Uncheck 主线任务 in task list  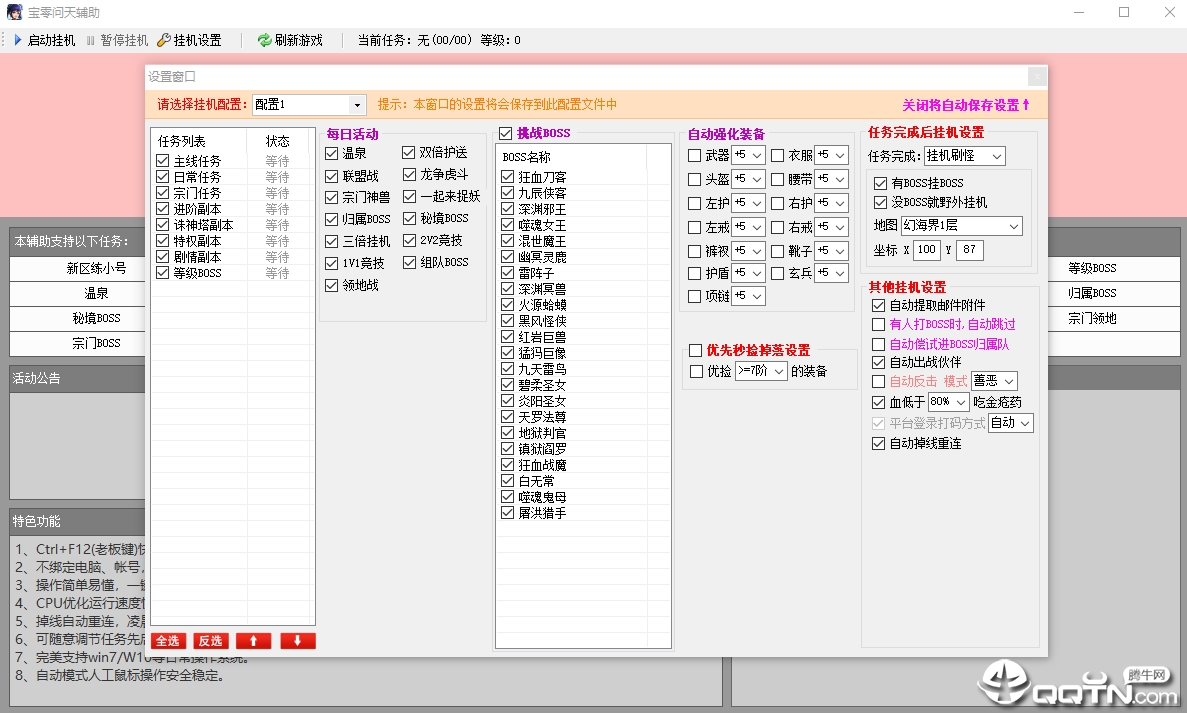(x=163, y=160)
